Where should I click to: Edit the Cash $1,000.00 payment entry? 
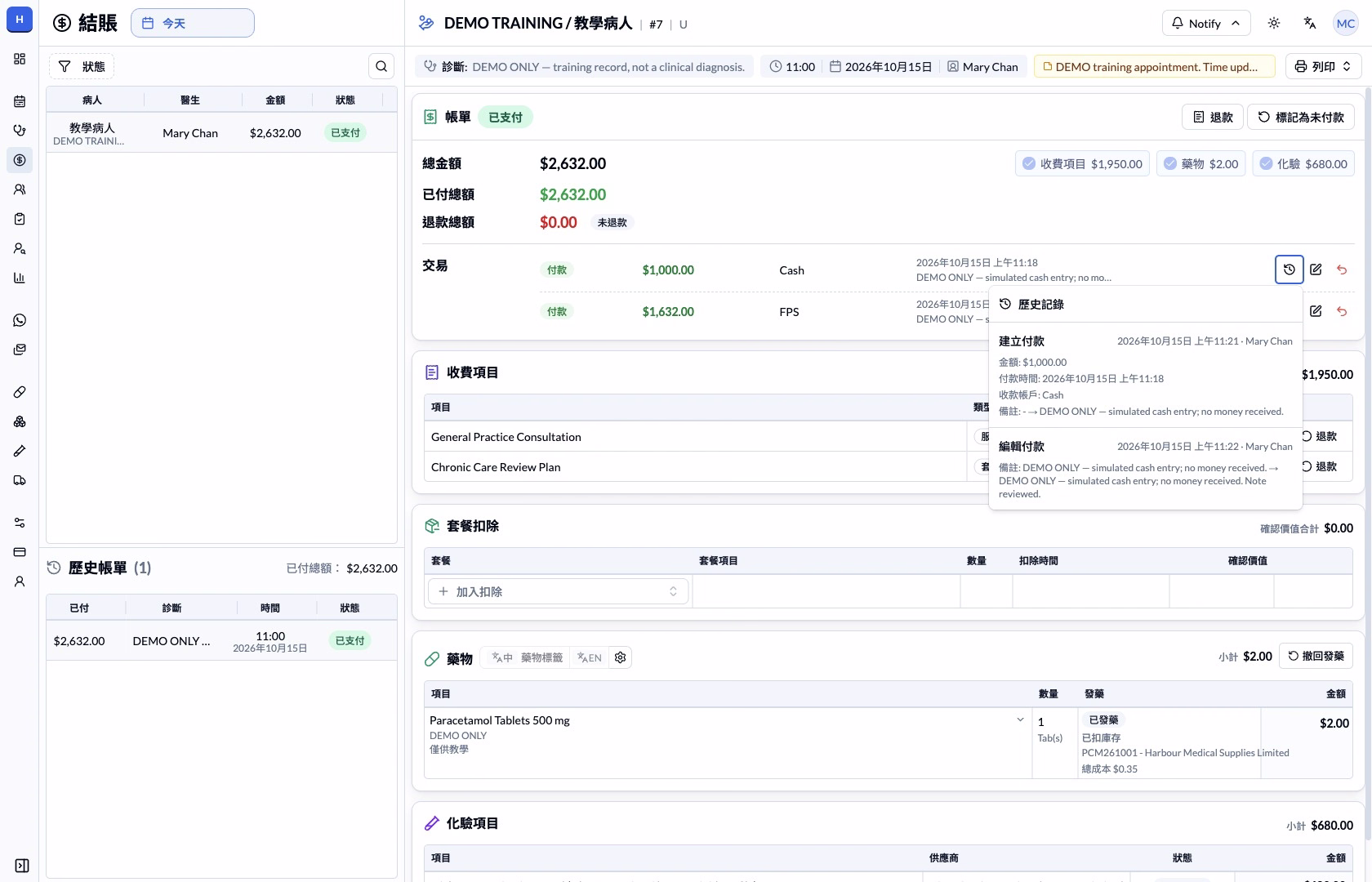coord(1316,269)
